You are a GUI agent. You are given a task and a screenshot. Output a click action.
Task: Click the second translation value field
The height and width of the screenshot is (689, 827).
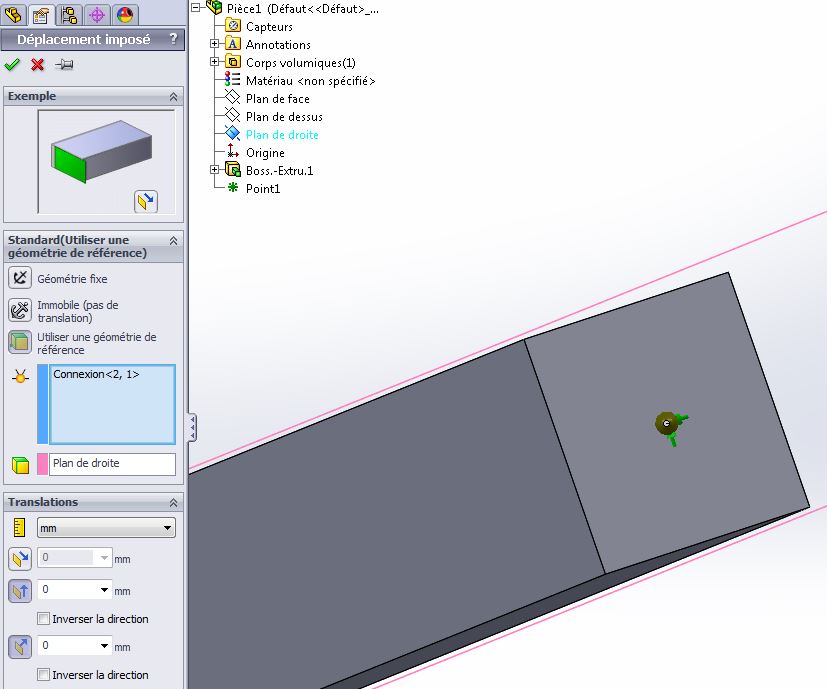(68, 589)
